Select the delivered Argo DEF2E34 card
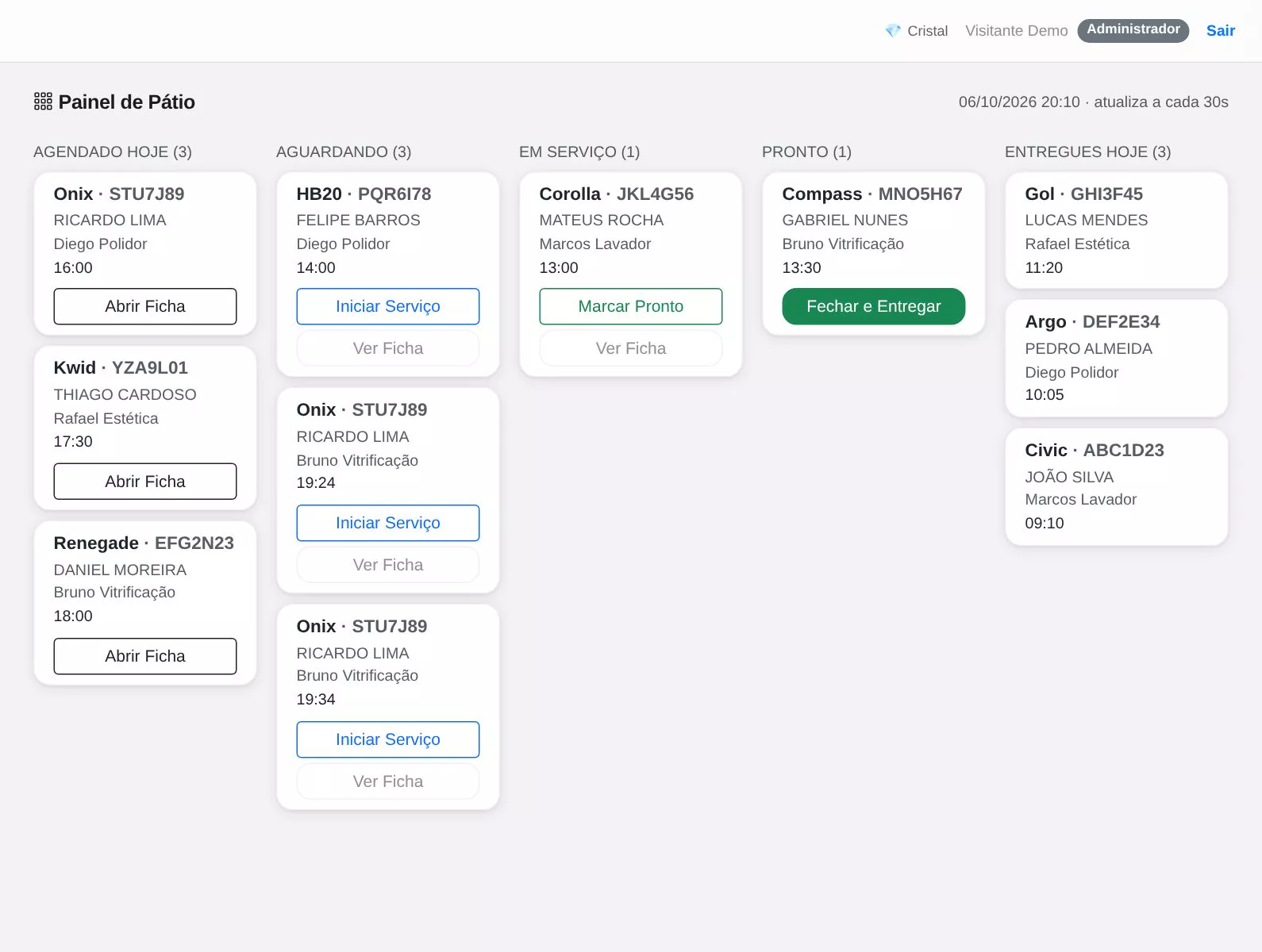1262x952 pixels. click(1117, 359)
